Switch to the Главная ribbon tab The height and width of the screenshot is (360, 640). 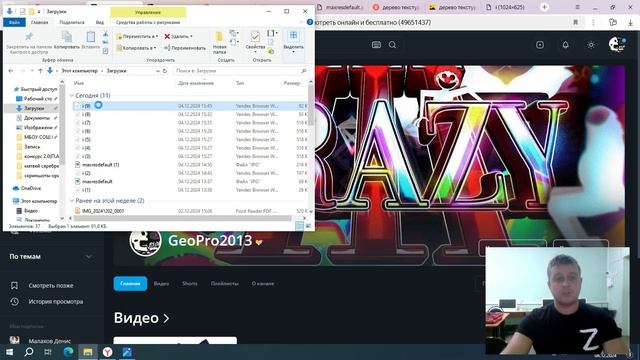(x=40, y=22)
